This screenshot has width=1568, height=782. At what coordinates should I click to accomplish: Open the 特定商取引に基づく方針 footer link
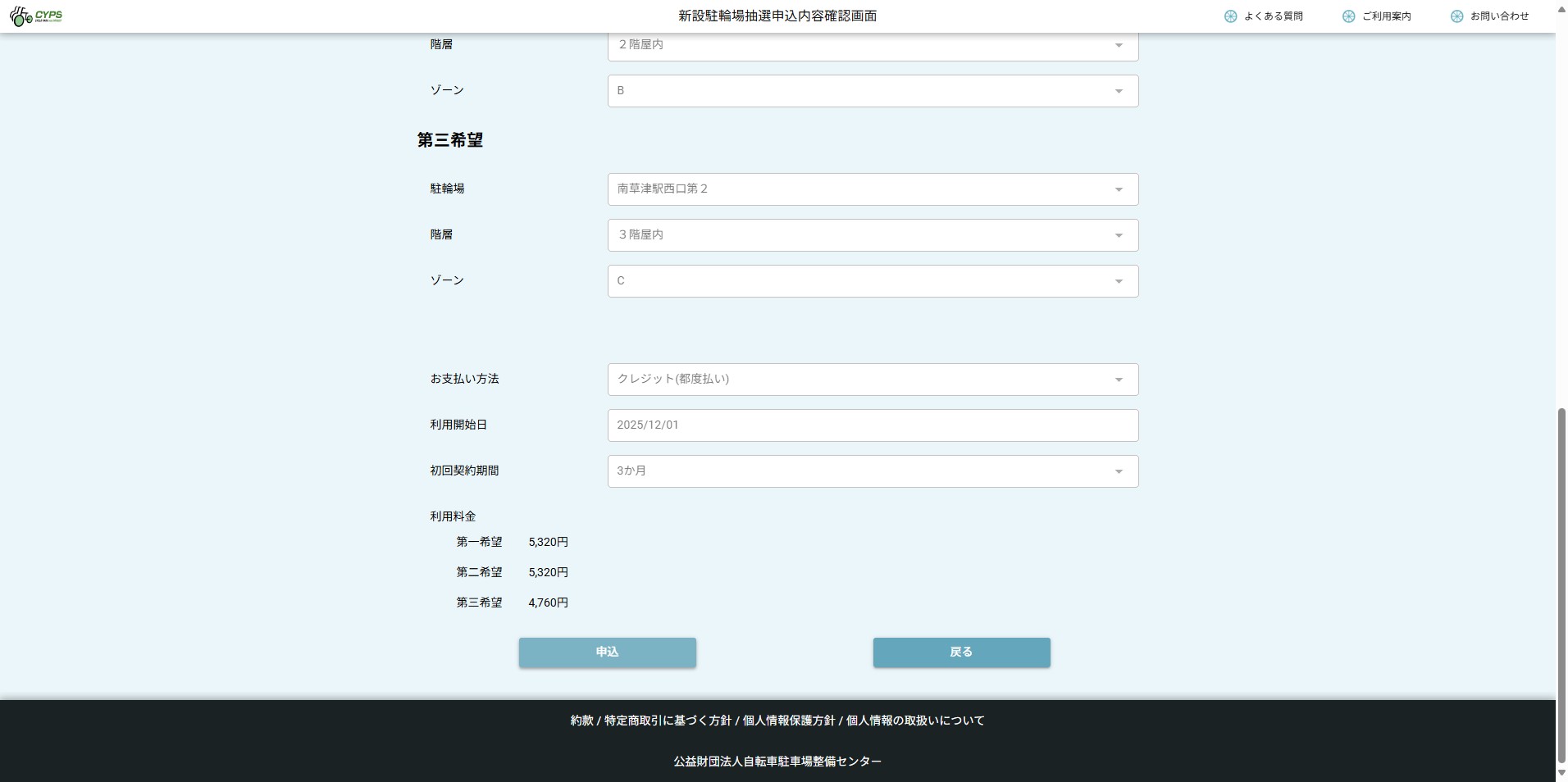tap(668, 721)
